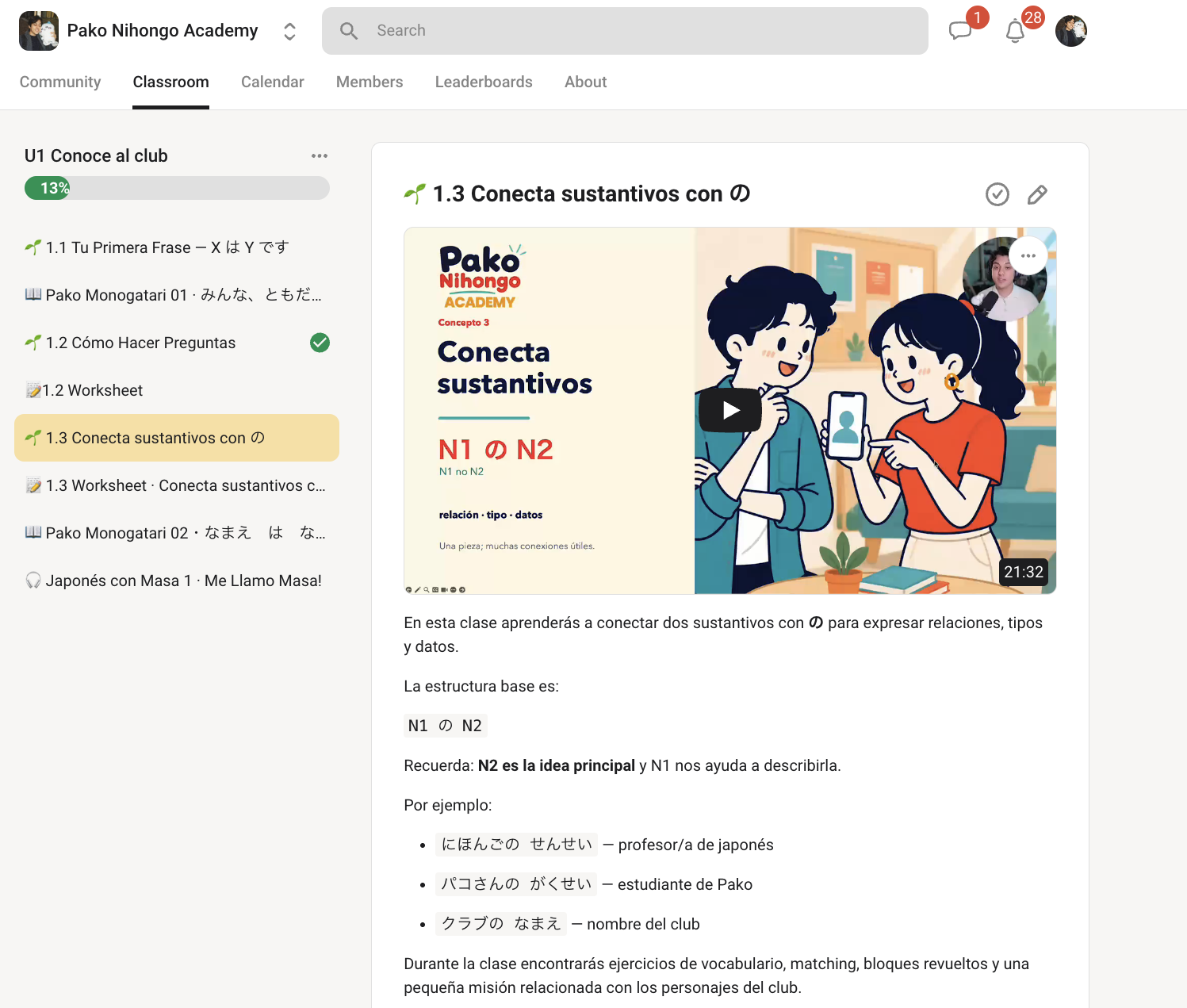Open the 1.2 Worksheet item
Image resolution: width=1187 pixels, height=1008 pixels.
pyautogui.click(x=177, y=390)
